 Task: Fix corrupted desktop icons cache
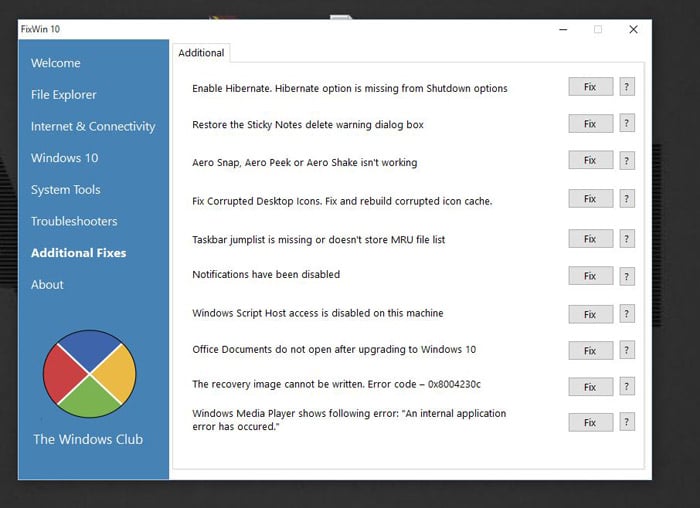point(591,199)
